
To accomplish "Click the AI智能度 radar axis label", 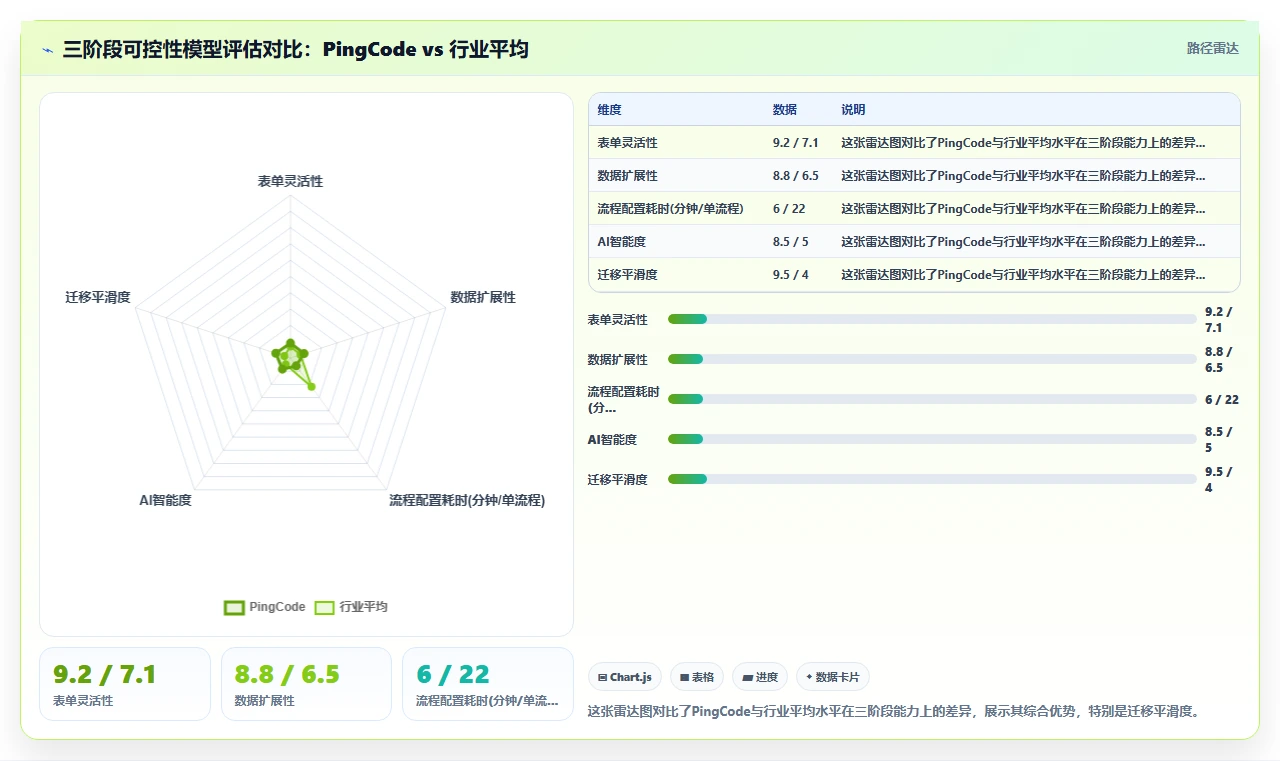I will (x=165, y=500).
